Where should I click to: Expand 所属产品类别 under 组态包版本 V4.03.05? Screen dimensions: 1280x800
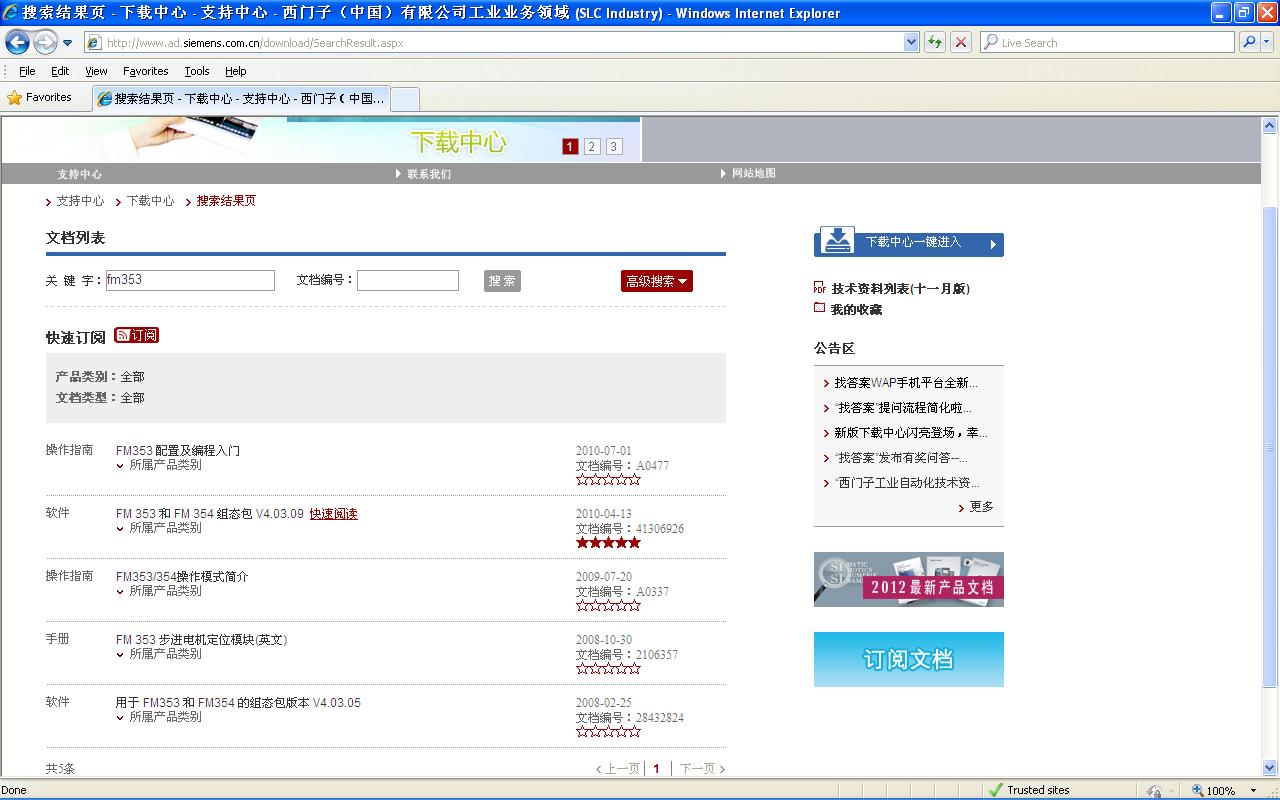160,717
